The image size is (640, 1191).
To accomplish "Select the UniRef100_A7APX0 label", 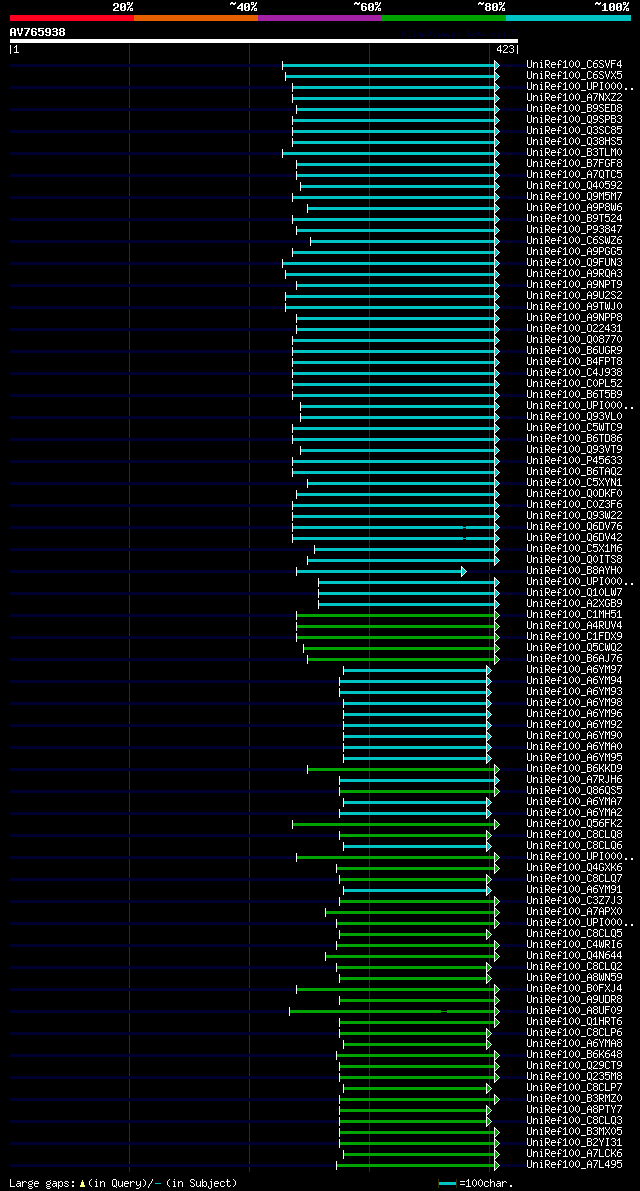I will point(574,912).
